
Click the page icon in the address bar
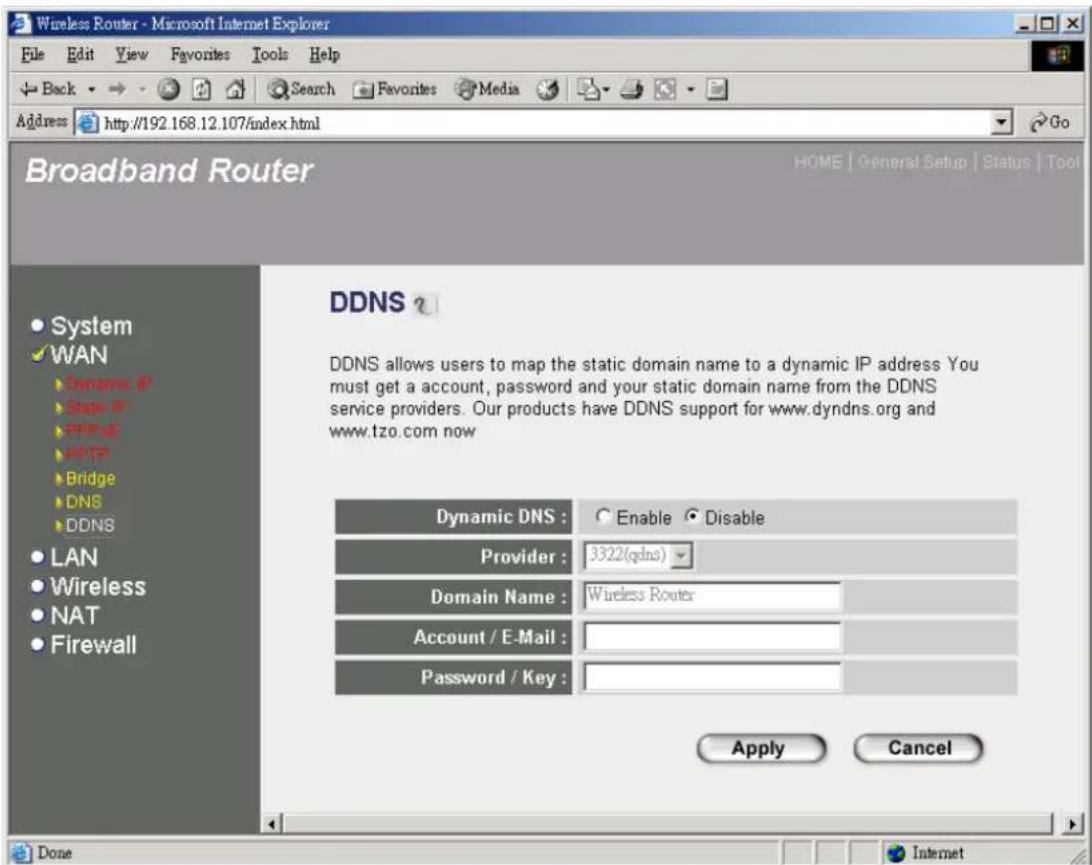pos(87,123)
